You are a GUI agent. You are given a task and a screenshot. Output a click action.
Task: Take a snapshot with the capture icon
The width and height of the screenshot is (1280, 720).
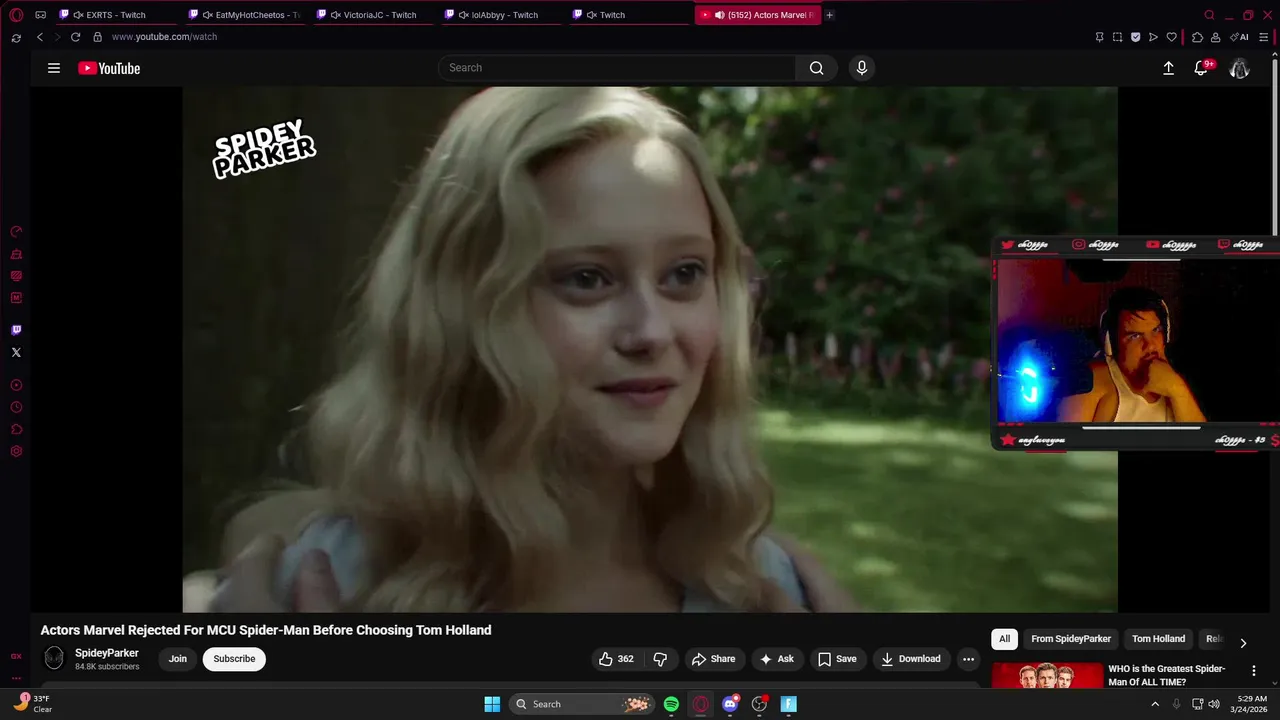pos(1117,37)
